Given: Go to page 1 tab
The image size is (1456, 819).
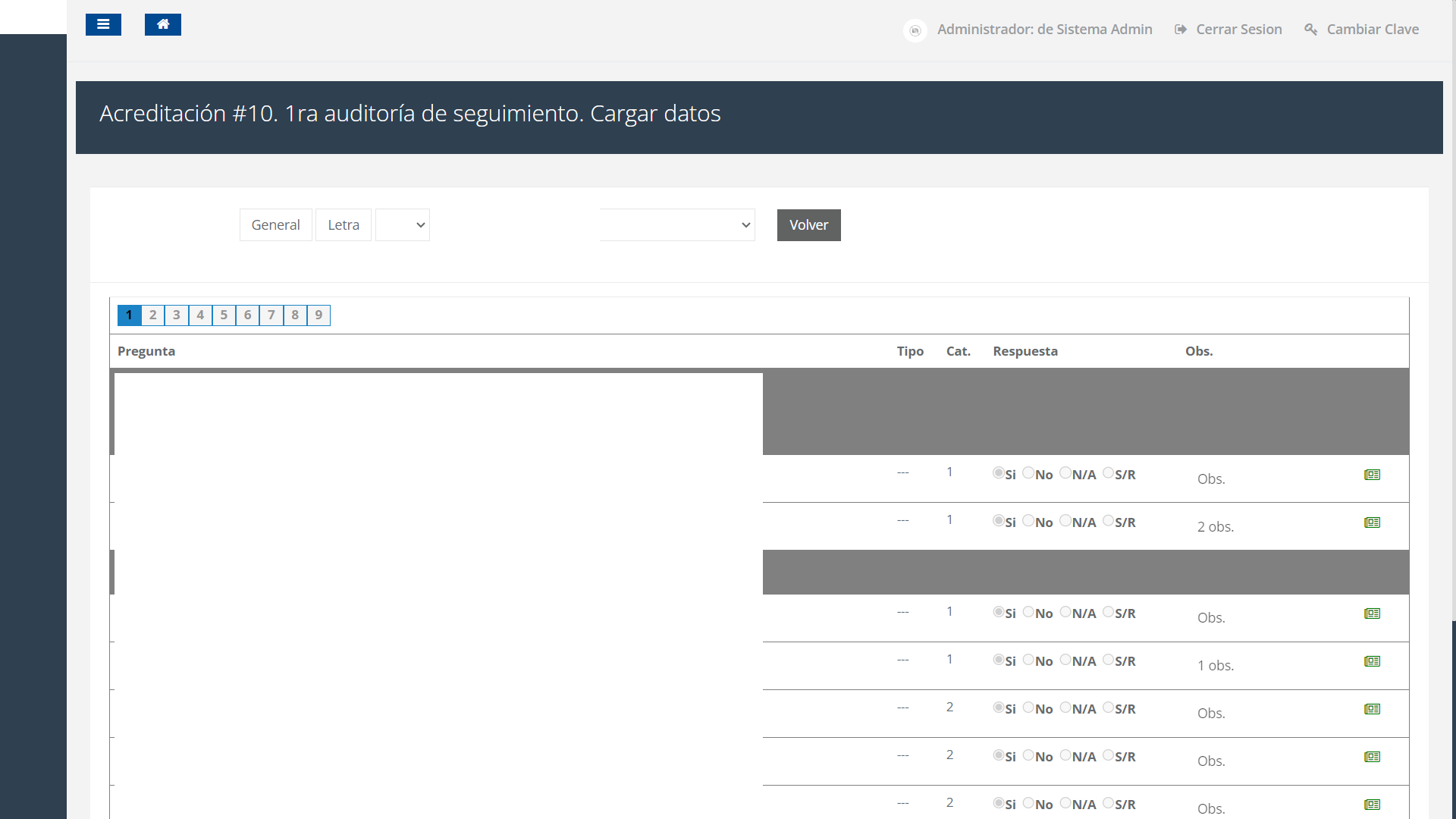Looking at the screenshot, I should tap(129, 315).
